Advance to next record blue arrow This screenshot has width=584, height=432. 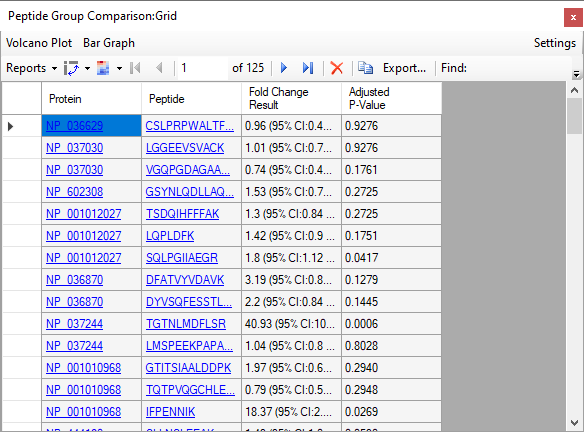[x=284, y=68]
